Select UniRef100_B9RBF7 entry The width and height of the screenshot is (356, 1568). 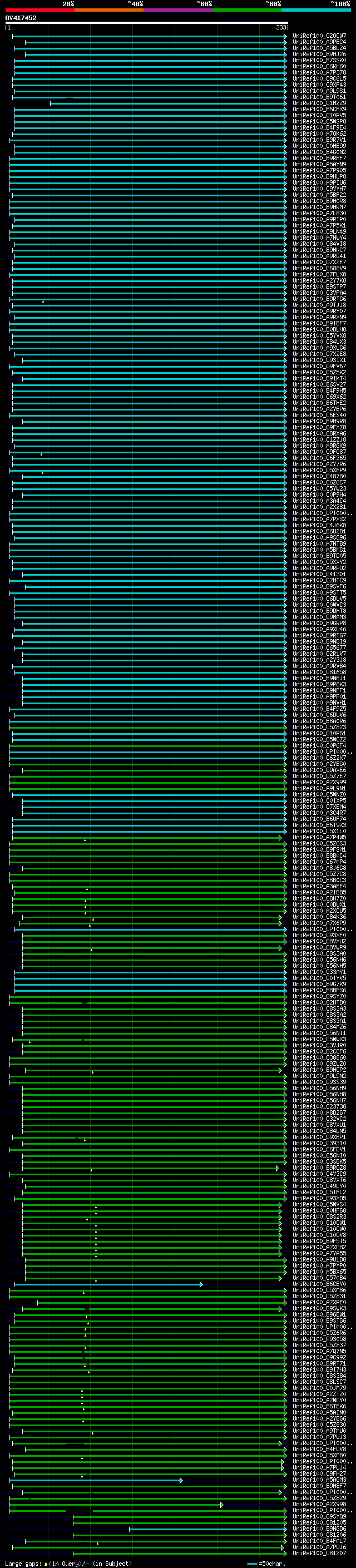(x=319, y=159)
